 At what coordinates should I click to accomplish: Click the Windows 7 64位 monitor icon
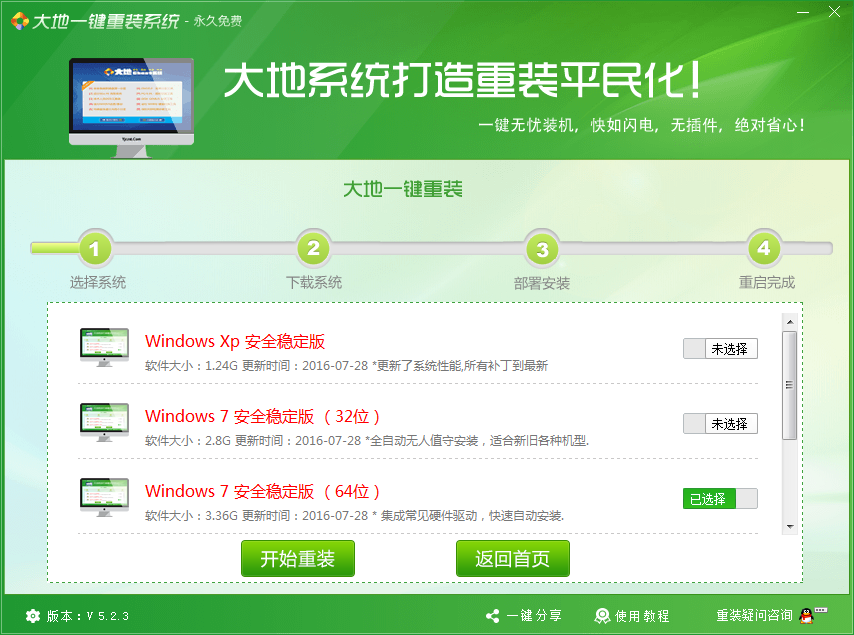pos(104,497)
